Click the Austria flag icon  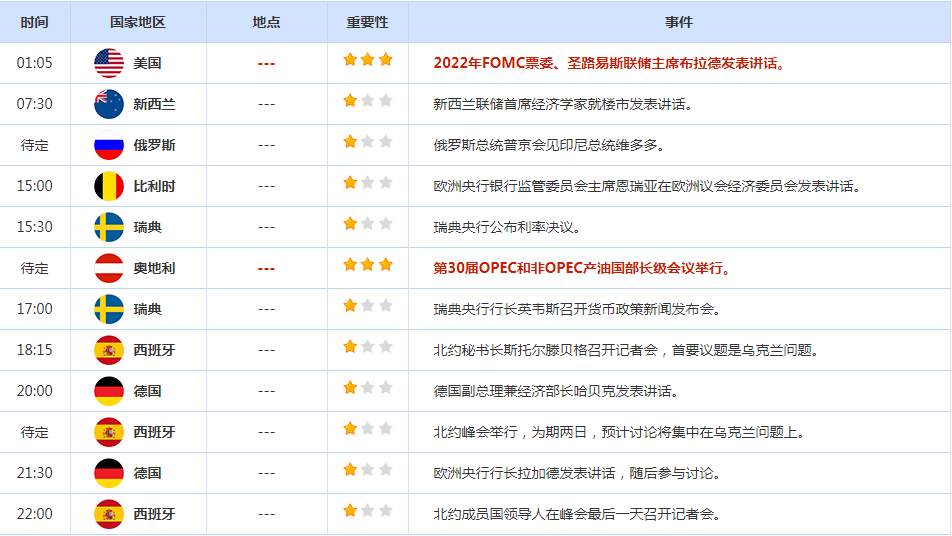coord(109,268)
